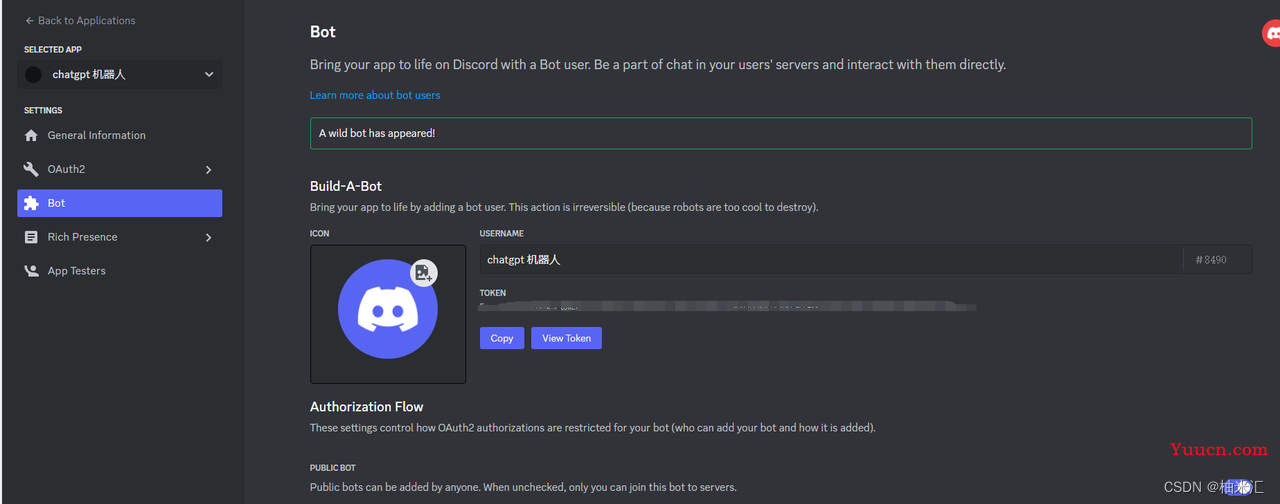Image resolution: width=1280 pixels, height=504 pixels.
Task: Expand the OAuth2 submenu chevron
Action: click(208, 170)
